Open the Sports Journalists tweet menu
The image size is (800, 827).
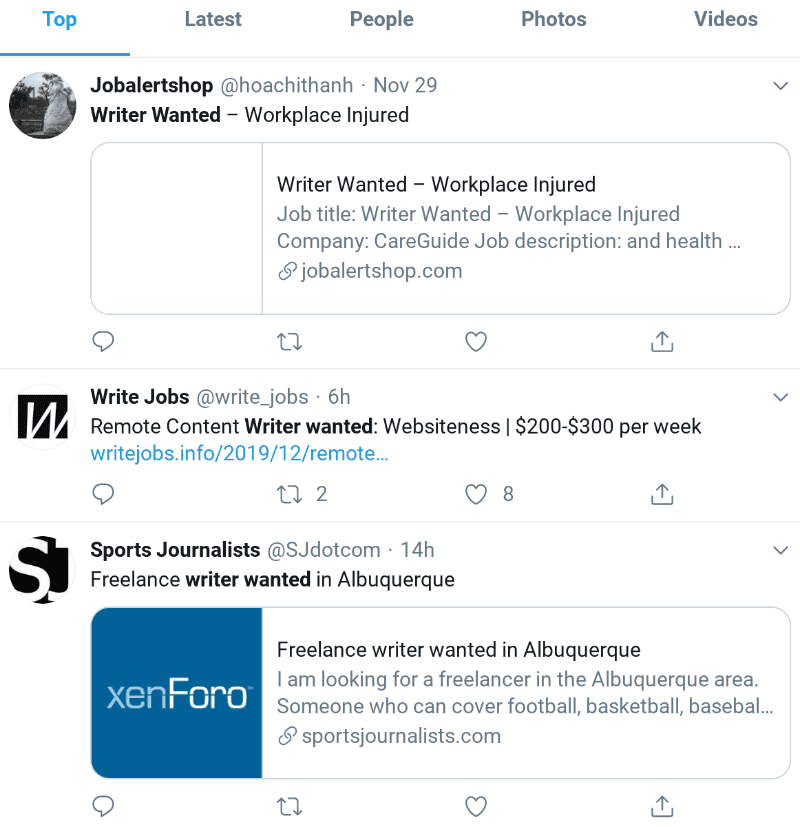[x=781, y=550]
